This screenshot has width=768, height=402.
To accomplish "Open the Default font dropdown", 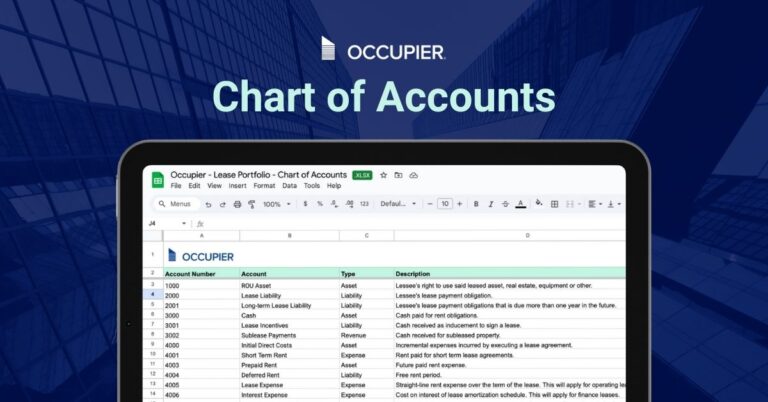I will click(x=398, y=204).
